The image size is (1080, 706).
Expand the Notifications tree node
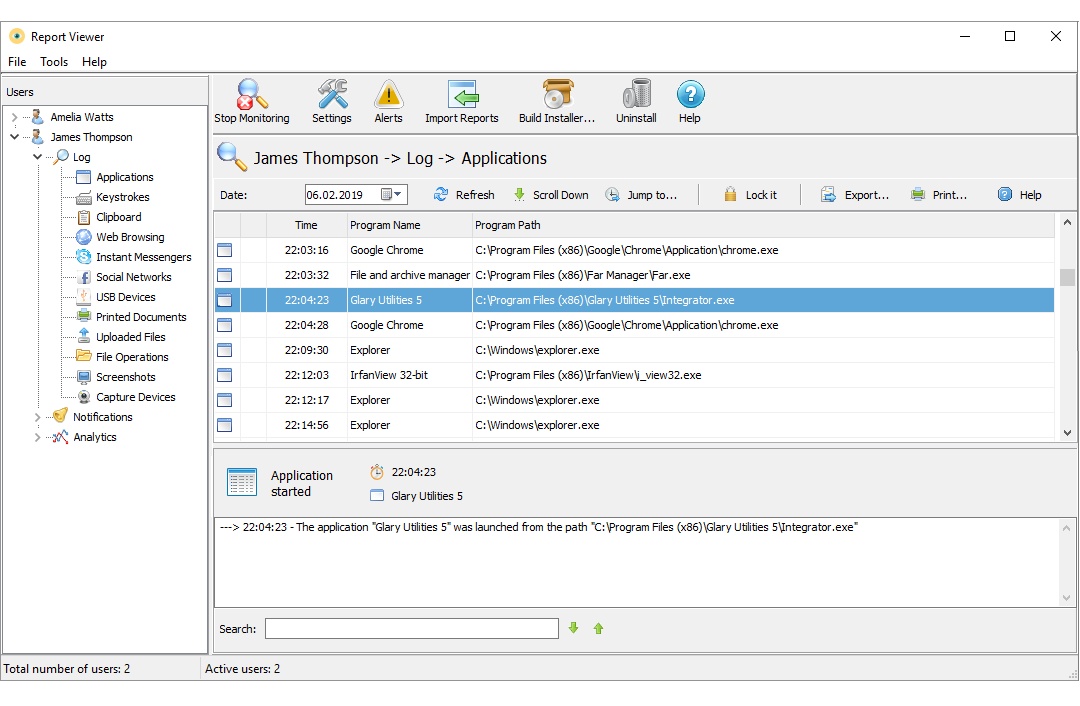tap(38, 417)
